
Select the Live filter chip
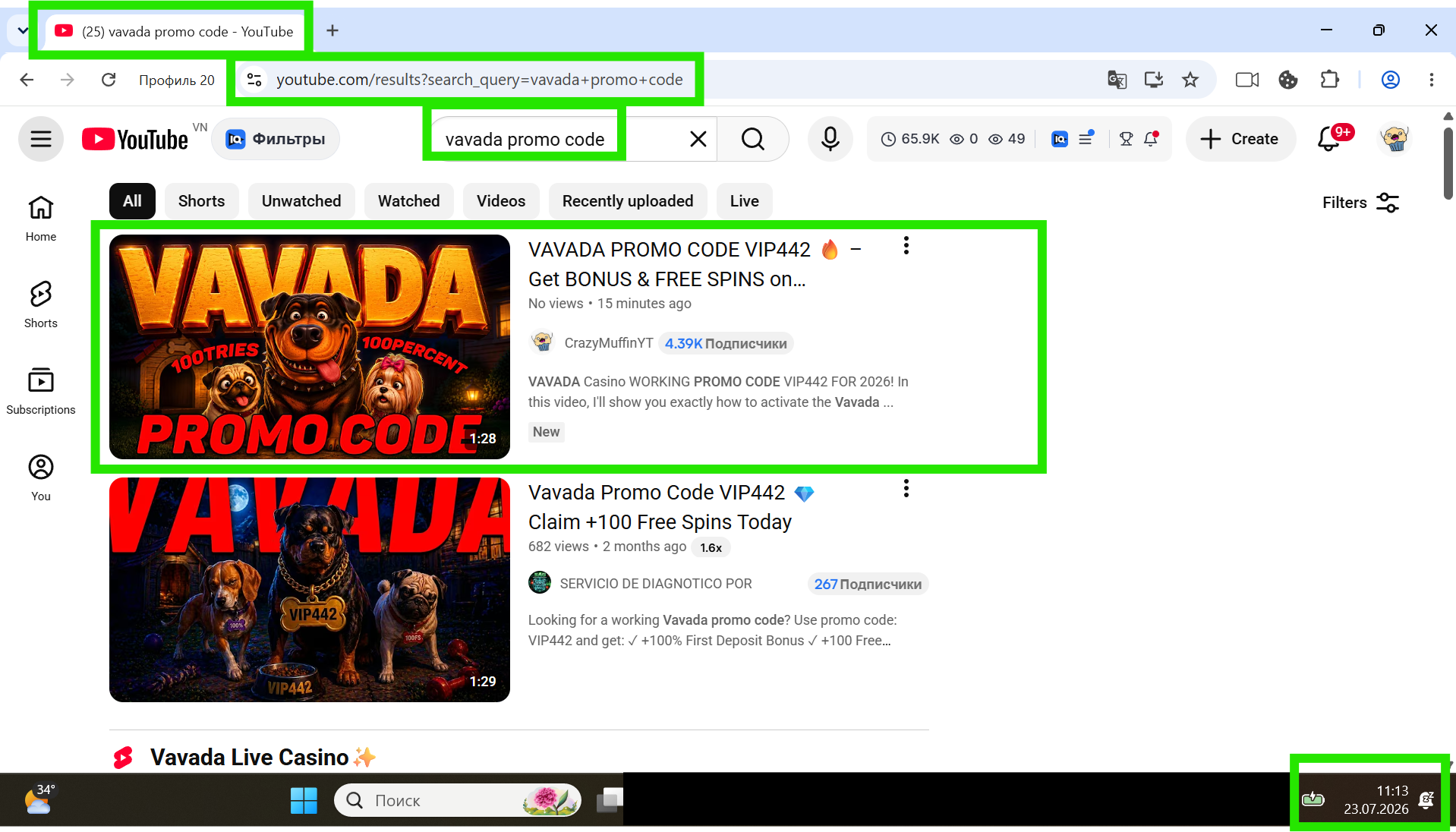pyautogui.click(x=745, y=201)
